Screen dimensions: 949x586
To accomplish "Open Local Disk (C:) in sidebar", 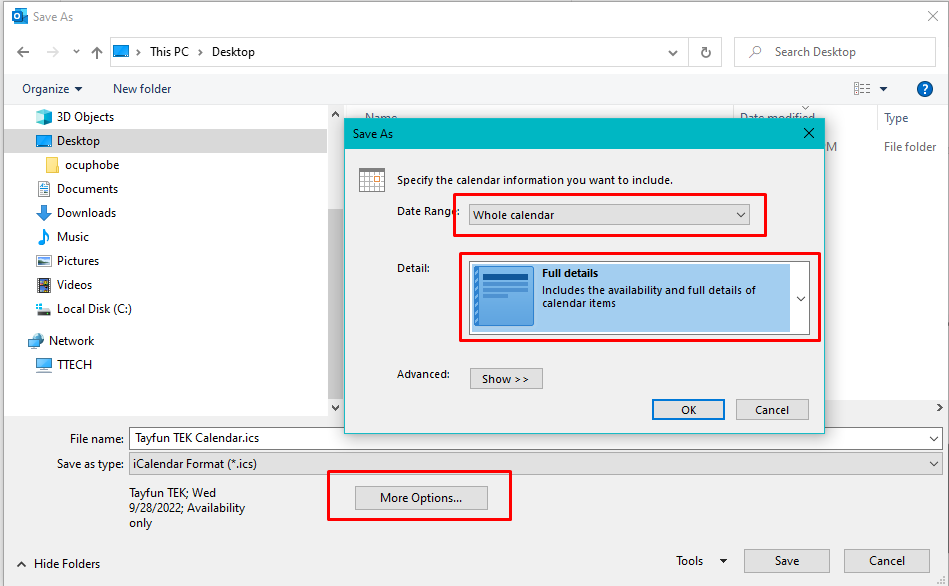I will click(94, 309).
